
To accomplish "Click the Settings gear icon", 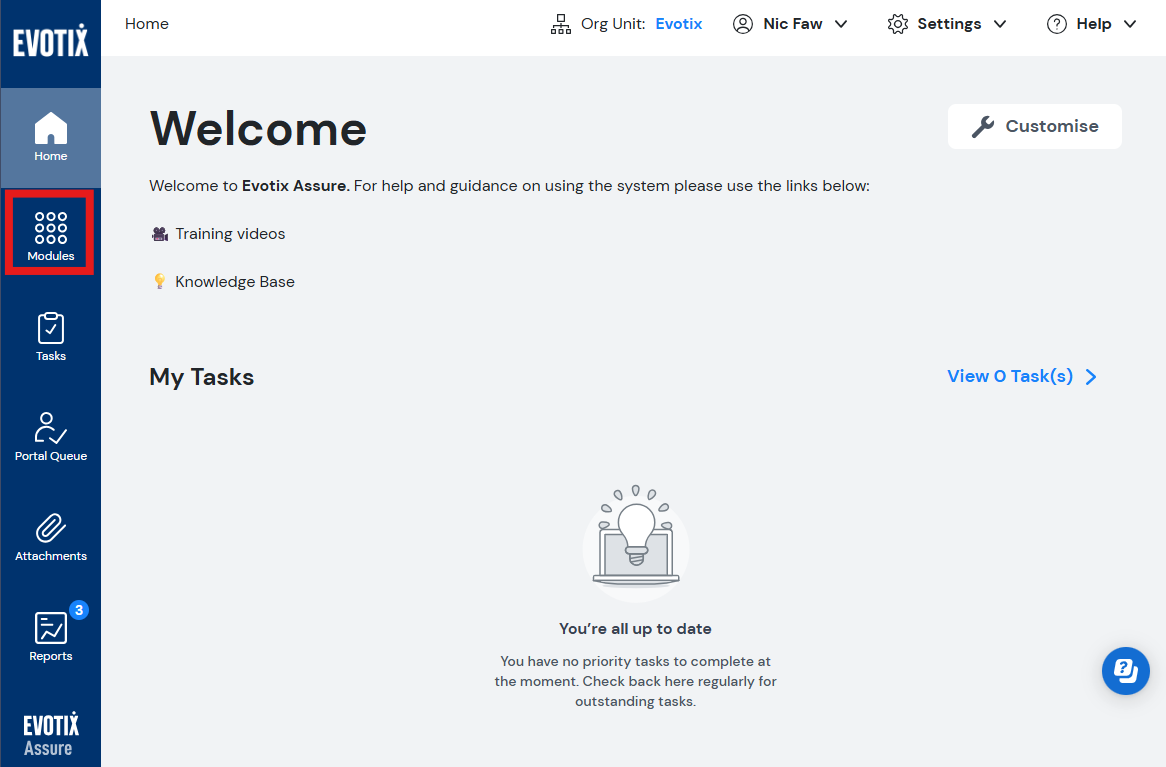I will click(898, 25).
